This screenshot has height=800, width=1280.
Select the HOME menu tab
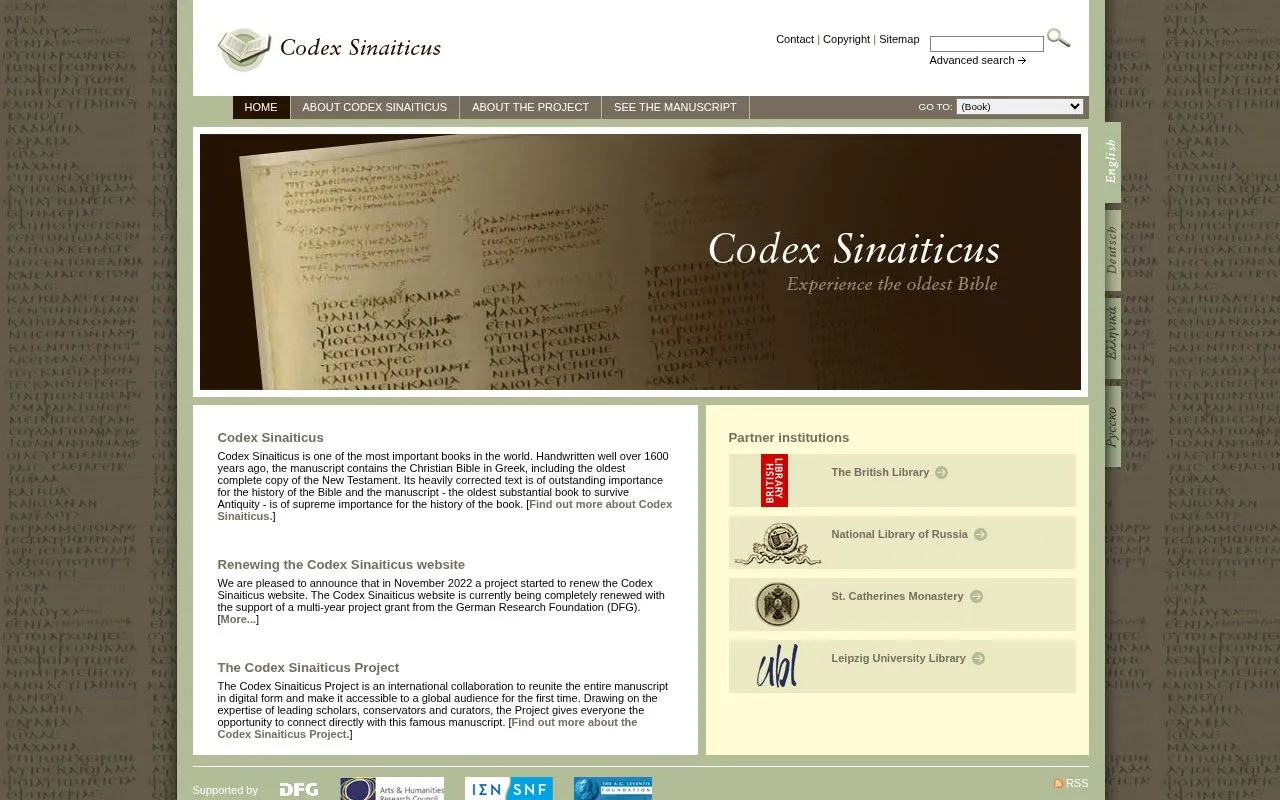tap(261, 108)
